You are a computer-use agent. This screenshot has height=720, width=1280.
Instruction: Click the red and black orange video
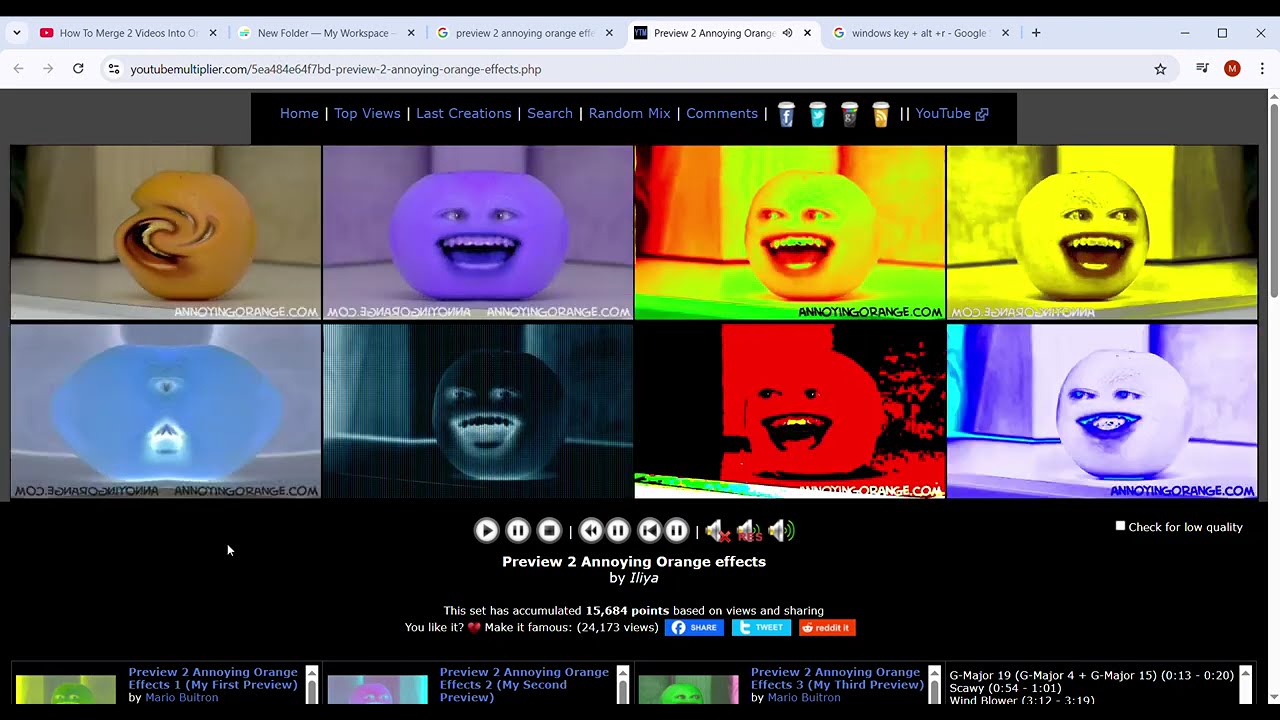(x=790, y=411)
